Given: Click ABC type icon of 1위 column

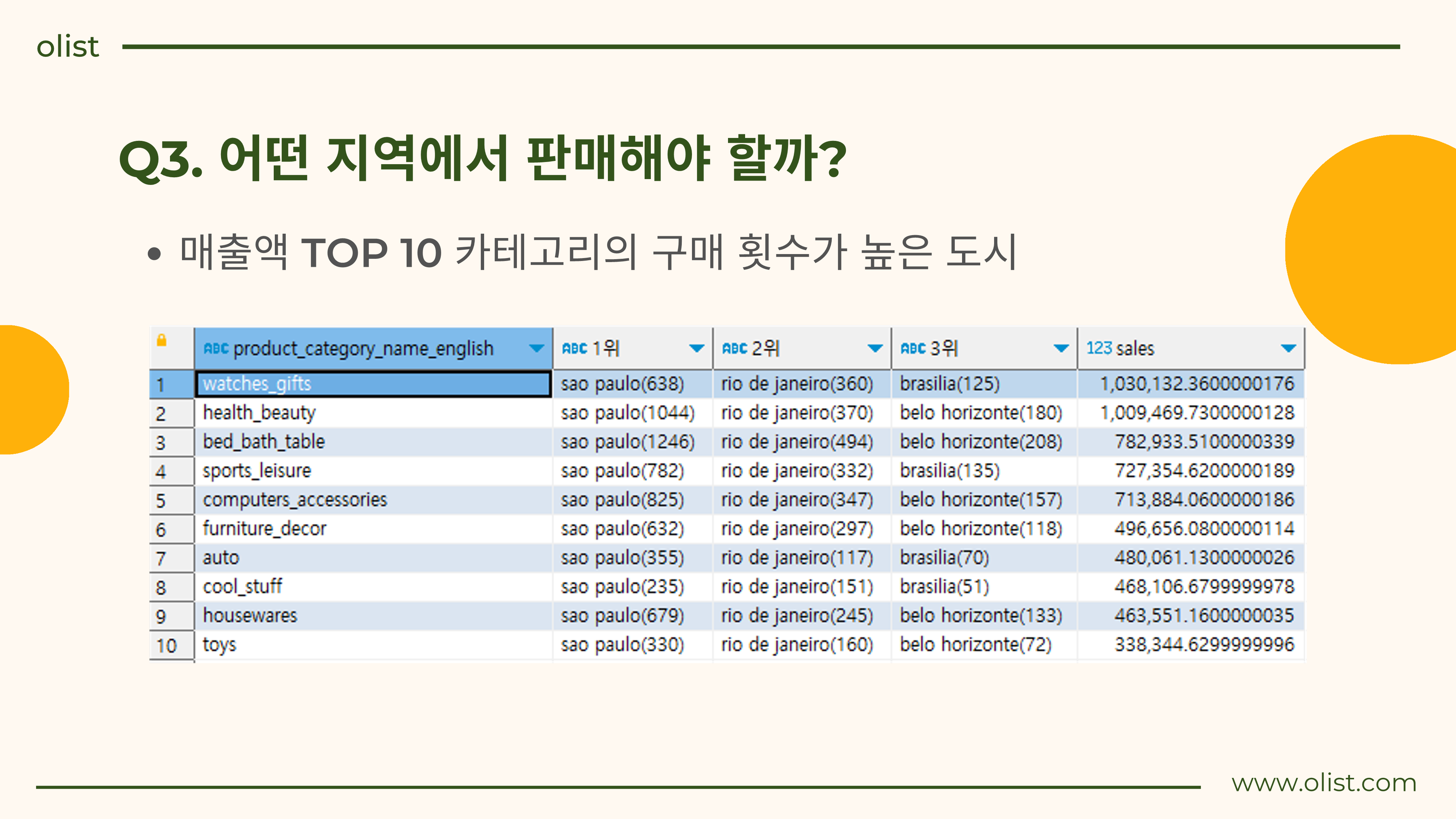Looking at the screenshot, I should coord(574,348).
